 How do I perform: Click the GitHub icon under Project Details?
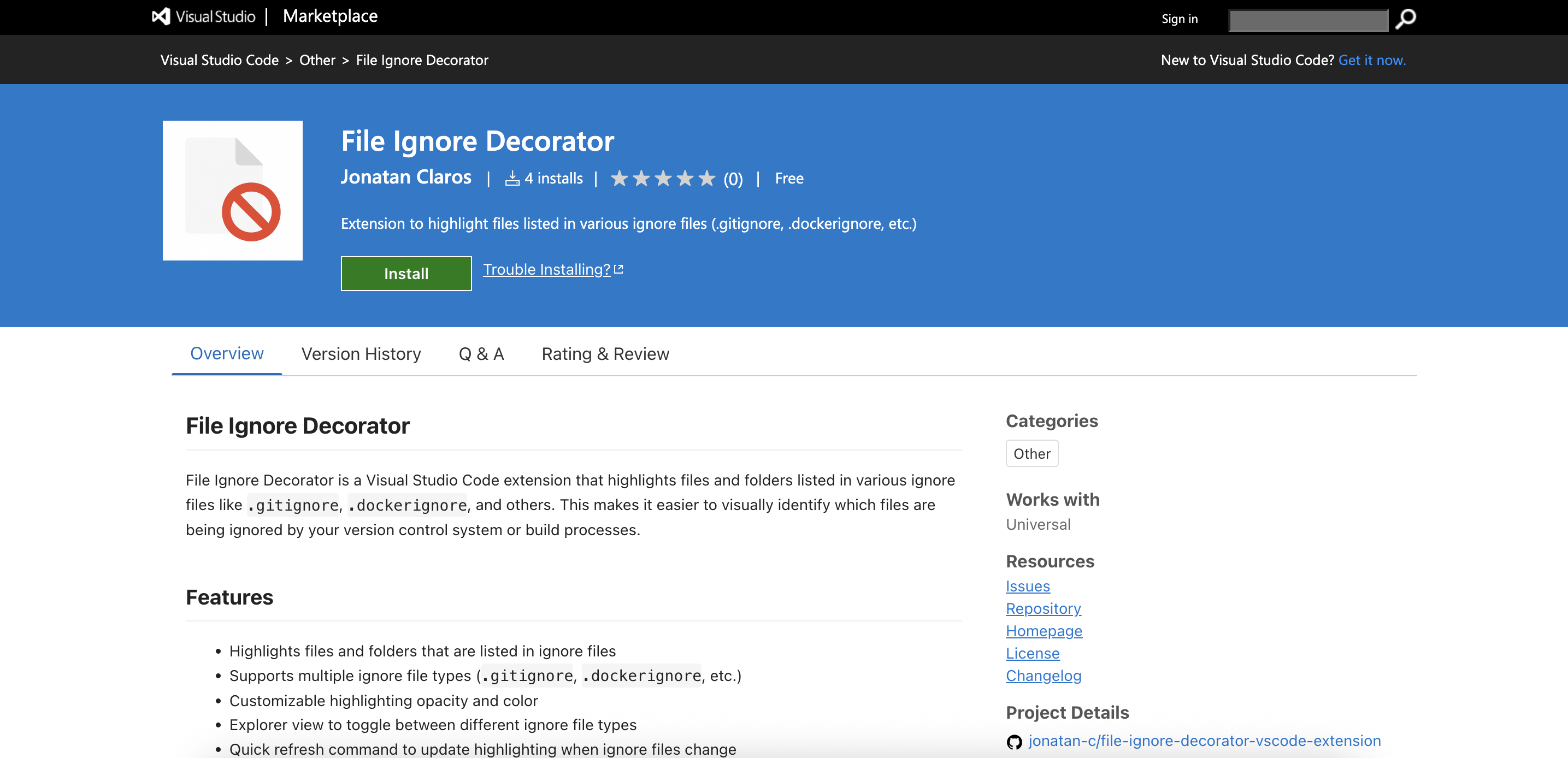tap(1014, 741)
